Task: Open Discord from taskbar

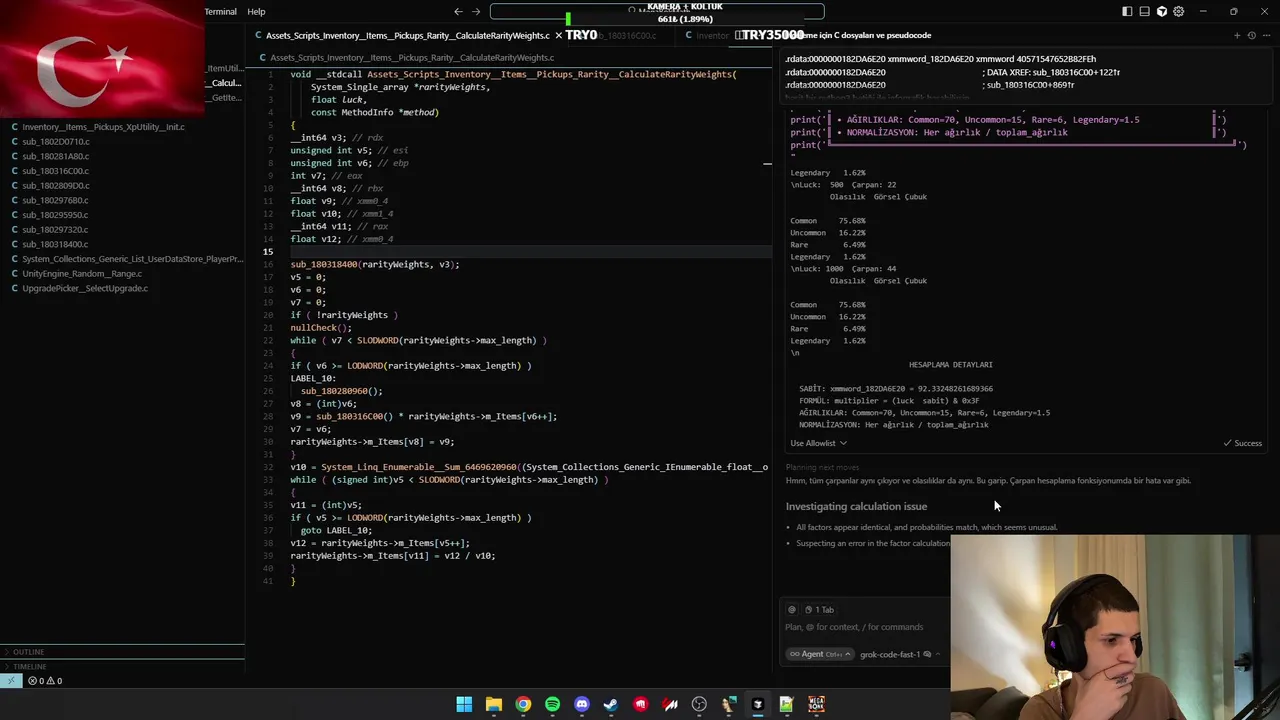Action: [582, 705]
